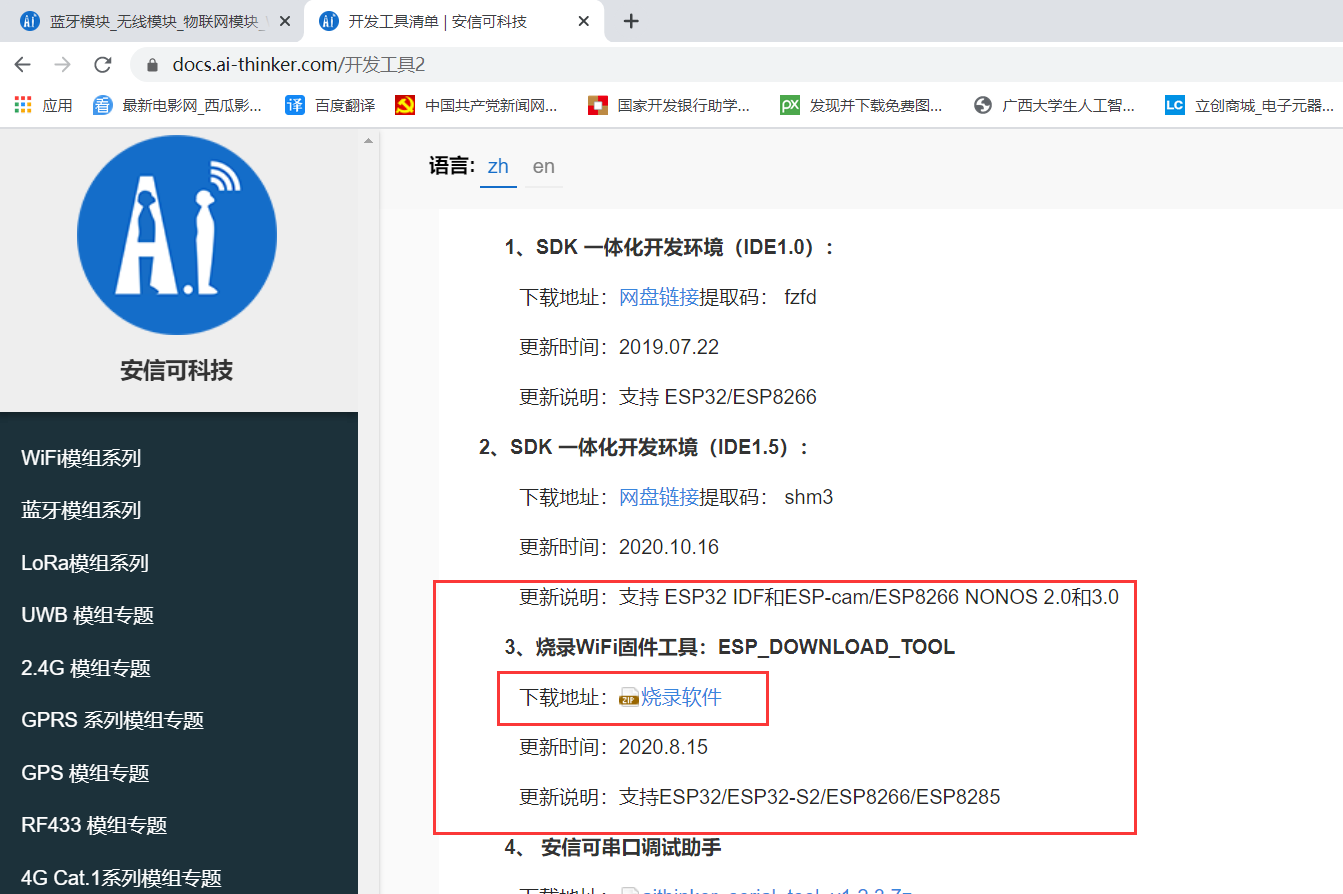Click the 安信可科技 round logo
The width and height of the screenshot is (1343, 894).
[177, 235]
